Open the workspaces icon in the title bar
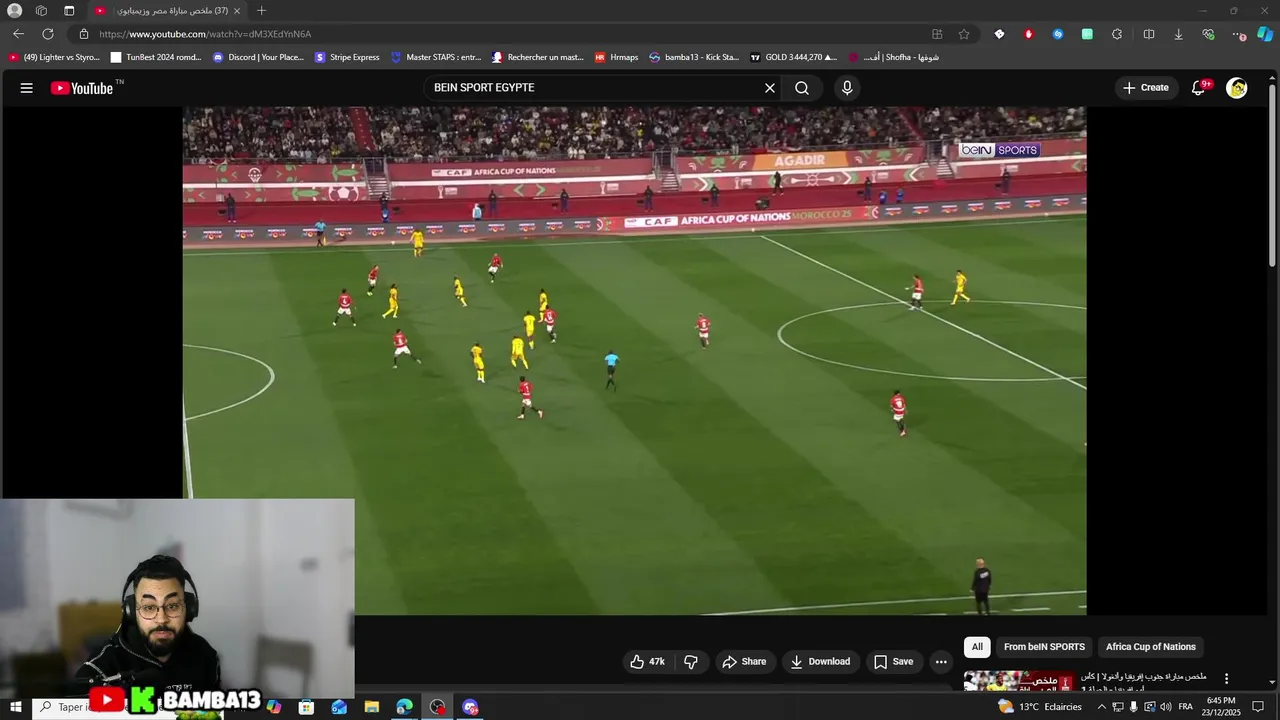The width and height of the screenshot is (1280, 720). pyautogui.click(x=41, y=11)
